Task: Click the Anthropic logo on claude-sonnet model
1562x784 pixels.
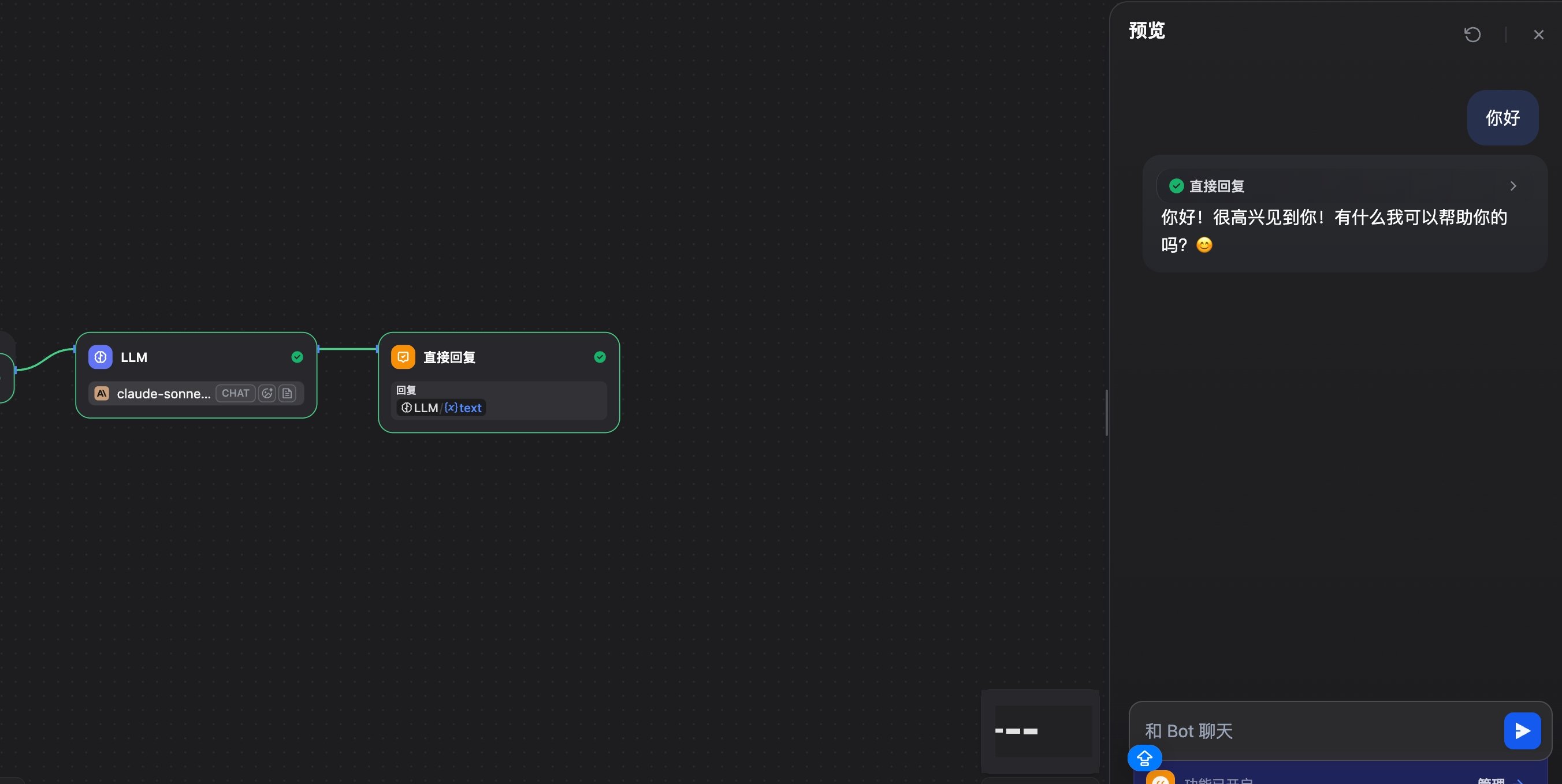Action: coord(102,393)
